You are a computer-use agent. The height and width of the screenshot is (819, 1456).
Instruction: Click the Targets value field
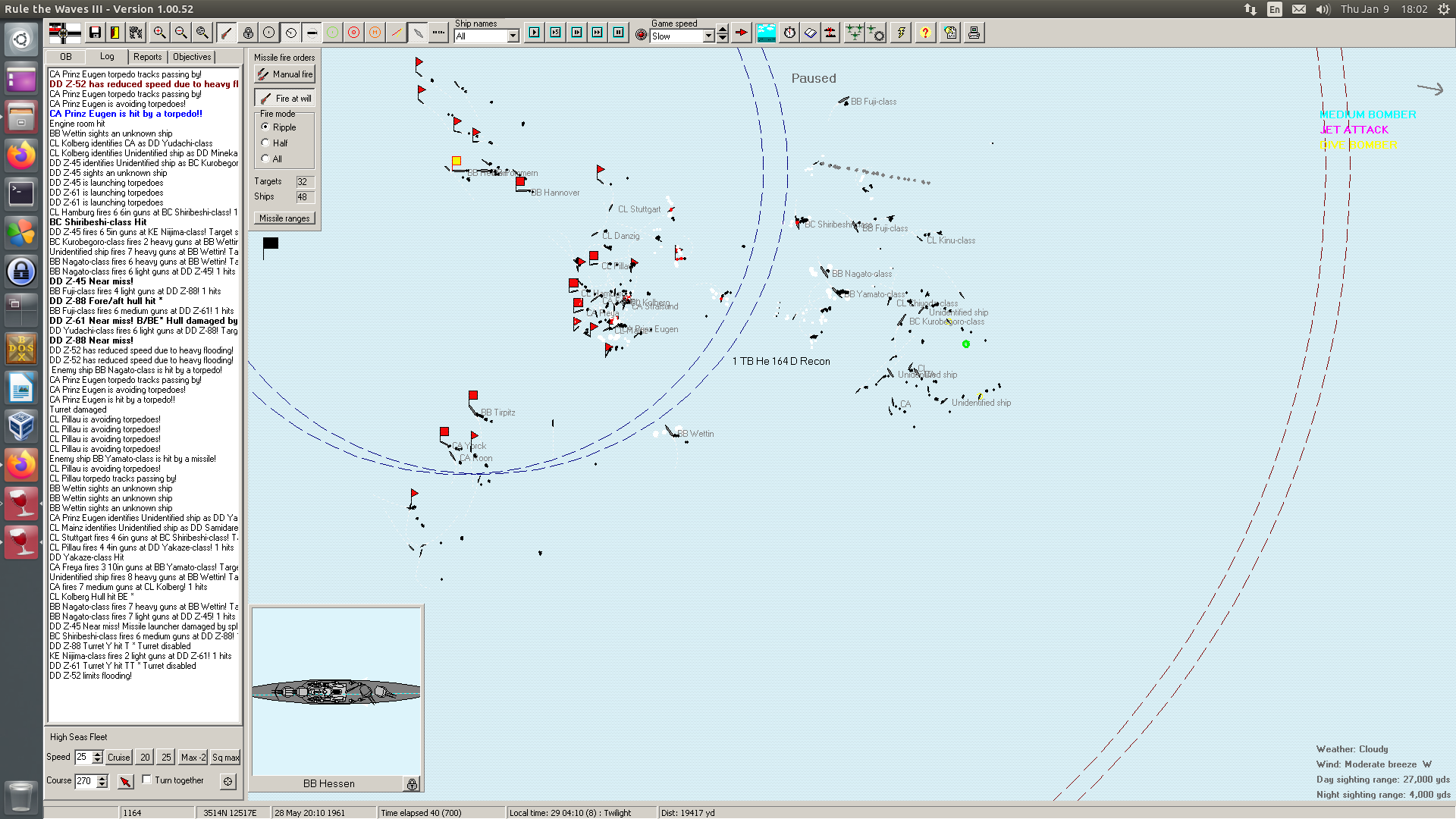pos(304,182)
